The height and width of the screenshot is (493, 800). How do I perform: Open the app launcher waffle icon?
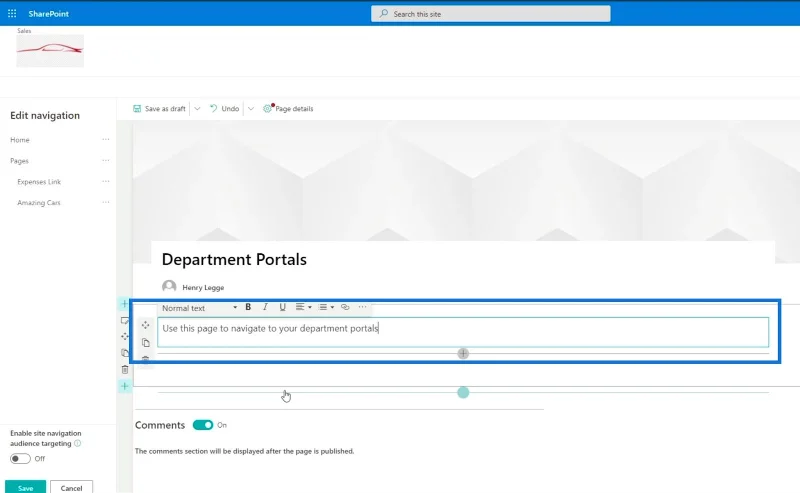12,14
